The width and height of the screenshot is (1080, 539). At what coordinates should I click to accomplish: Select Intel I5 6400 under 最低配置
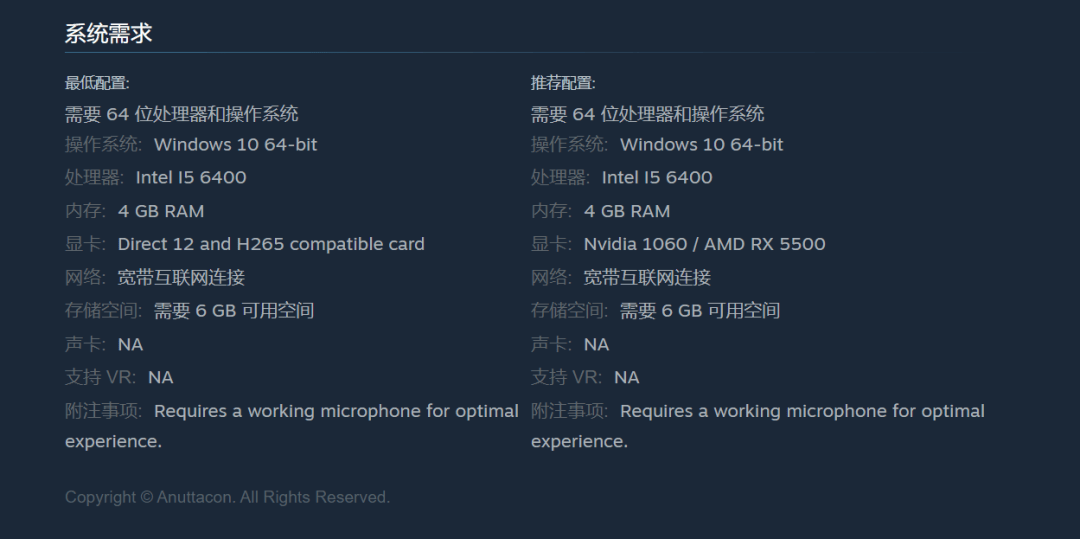[191, 178]
